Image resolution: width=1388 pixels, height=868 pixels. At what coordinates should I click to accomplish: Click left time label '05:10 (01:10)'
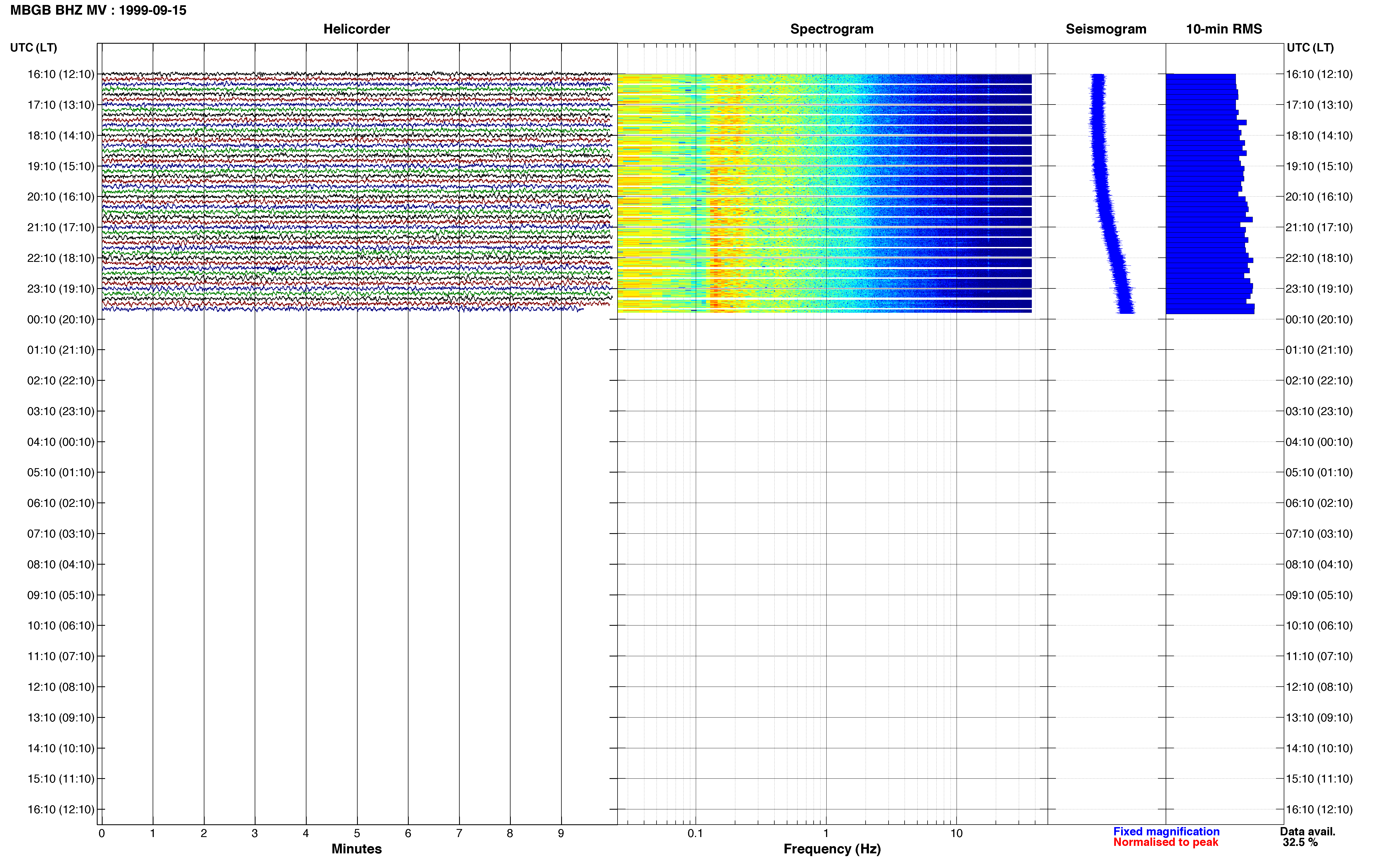(x=61, y=473)
